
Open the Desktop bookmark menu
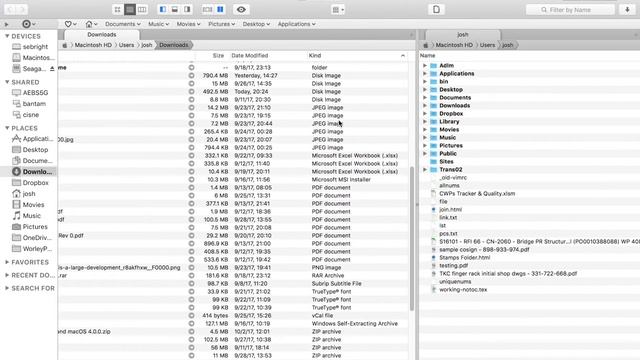(x=256, y=24)
